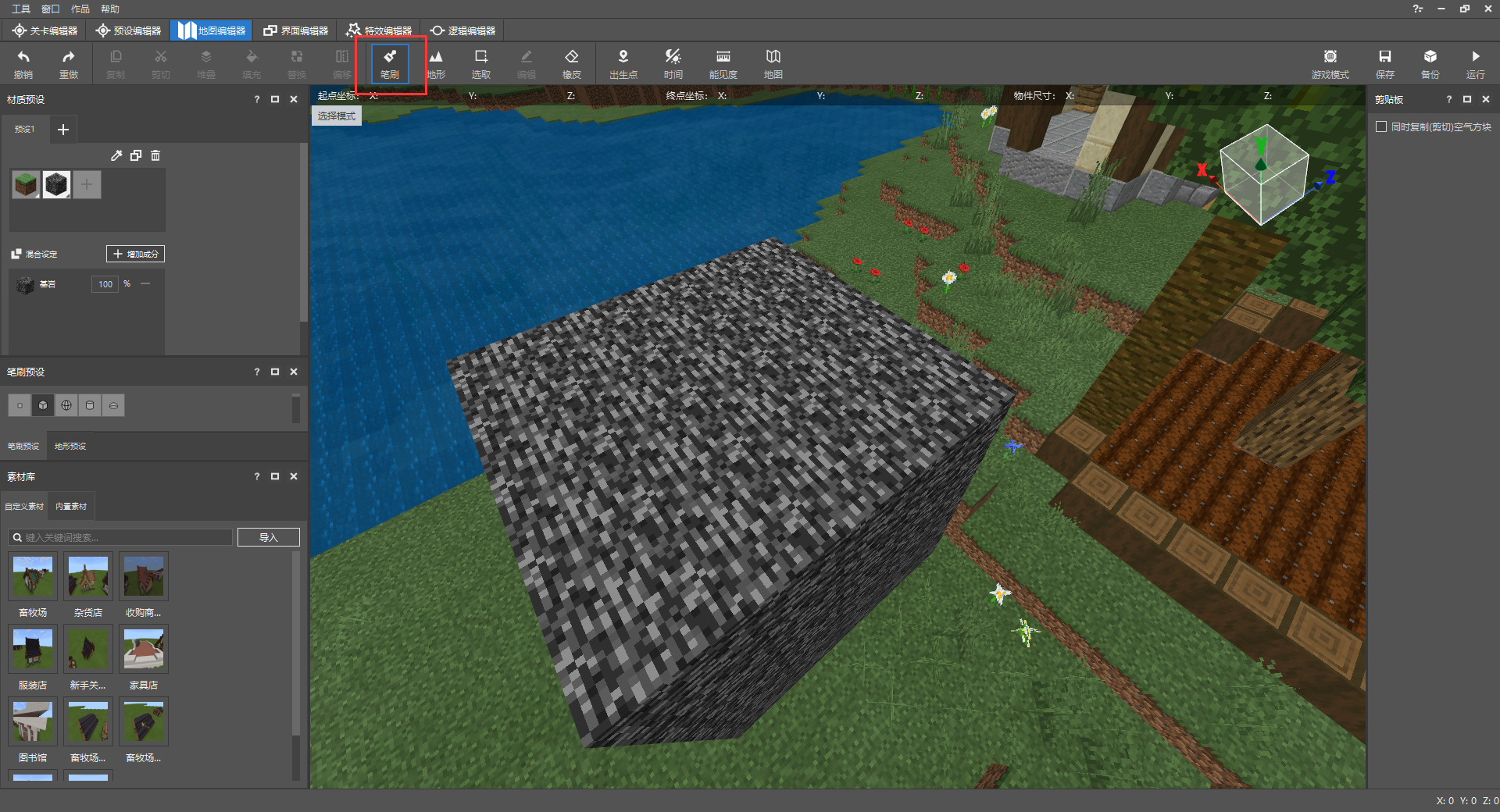Image resolution: width=1500 pixels, height=812 pixels.
Task: Select the hemisphere brush shape
Action: [x=113, y=405]
